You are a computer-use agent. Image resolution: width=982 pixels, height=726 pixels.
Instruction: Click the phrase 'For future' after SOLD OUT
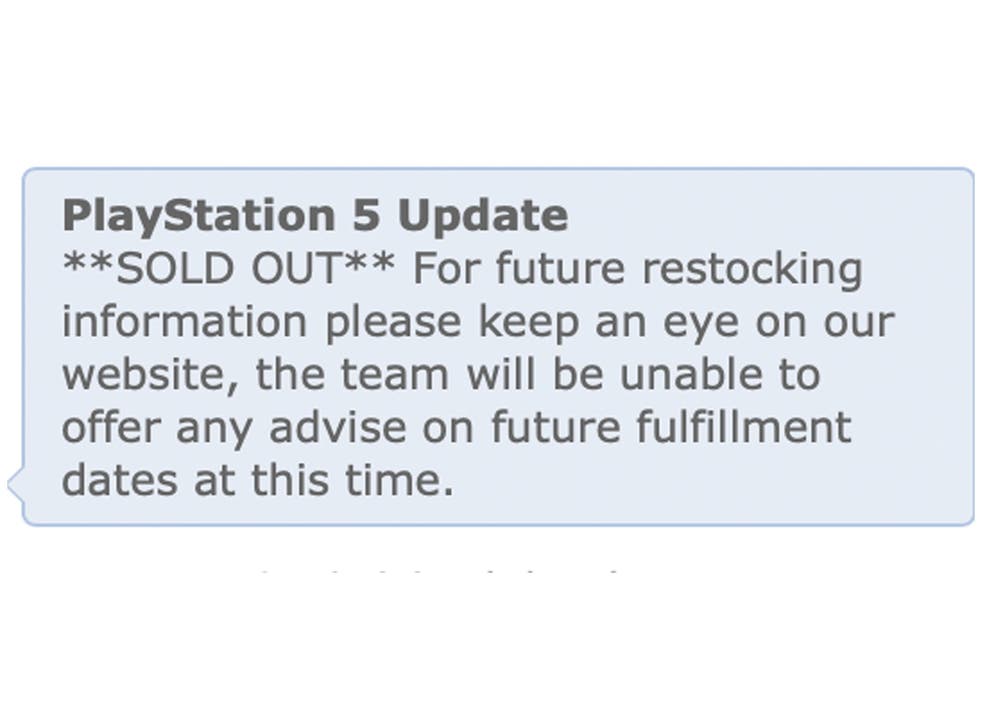519,268
